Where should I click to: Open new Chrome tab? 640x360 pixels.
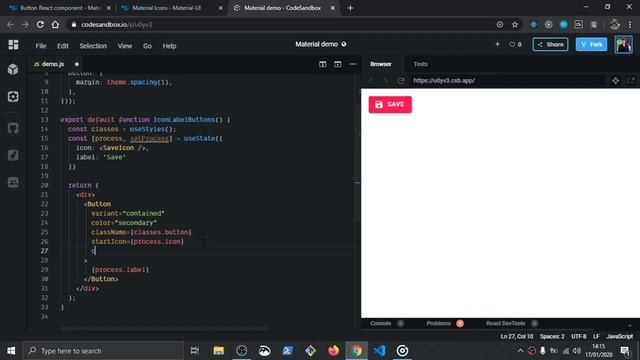(x=350, y=8)
